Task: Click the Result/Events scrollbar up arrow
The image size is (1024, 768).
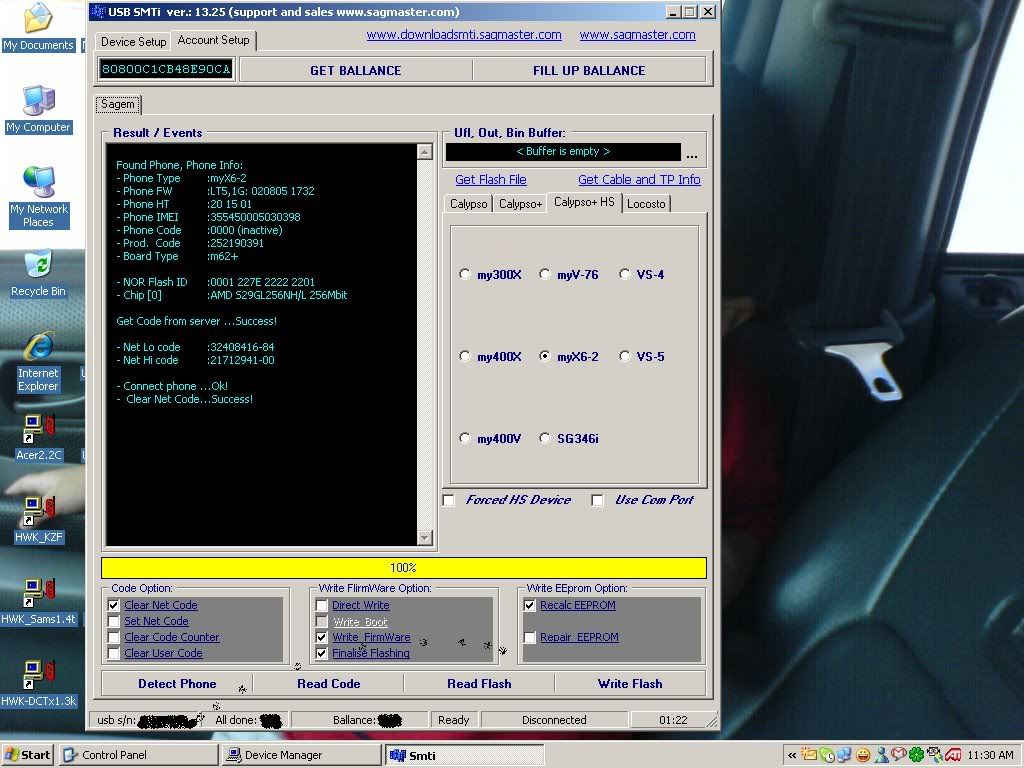Action: click(x=424, y=152)
